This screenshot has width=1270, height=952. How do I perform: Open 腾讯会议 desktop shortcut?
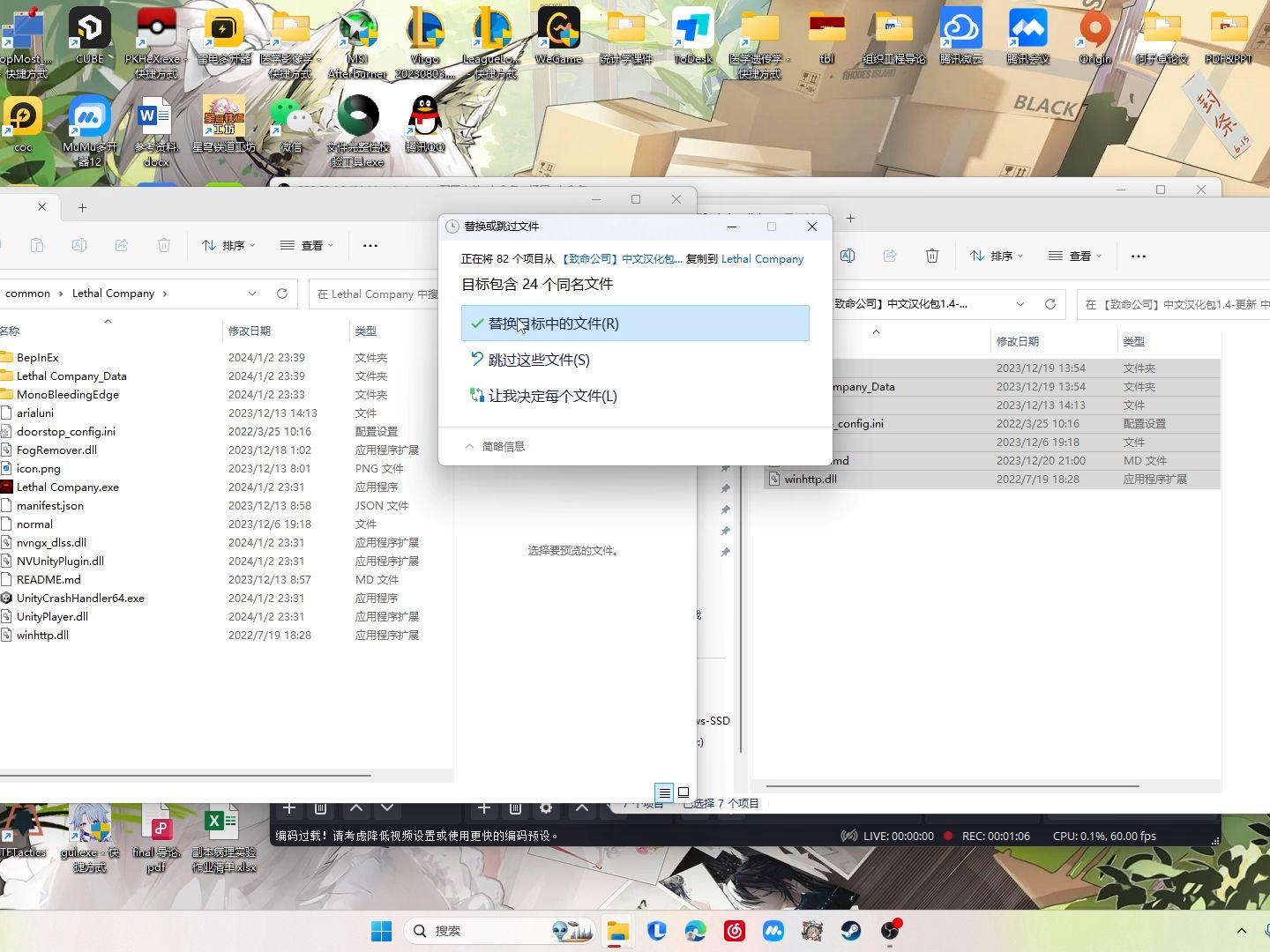(1028, 35)
